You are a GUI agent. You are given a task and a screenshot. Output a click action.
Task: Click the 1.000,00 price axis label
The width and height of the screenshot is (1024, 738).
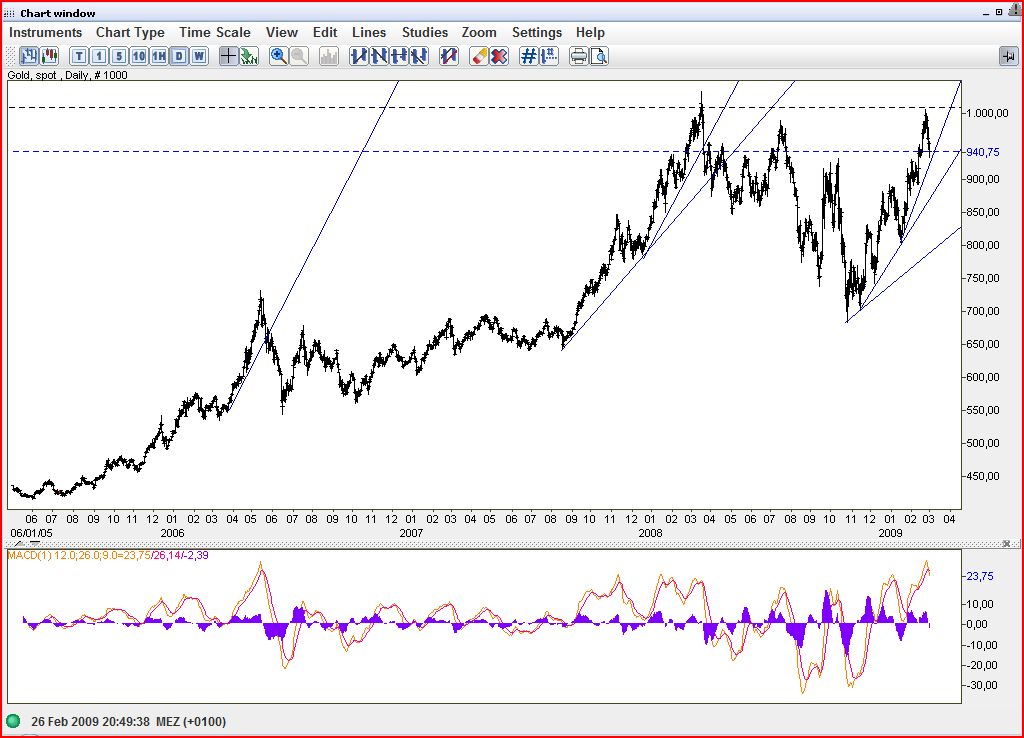[987, 113]
